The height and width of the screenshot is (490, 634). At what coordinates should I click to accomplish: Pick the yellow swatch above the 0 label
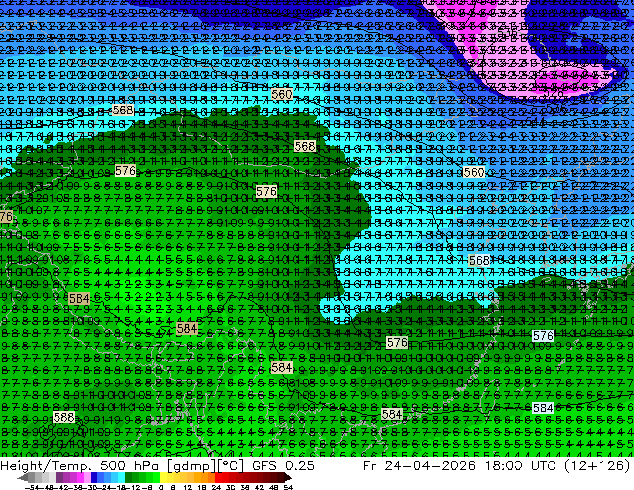click(163, 477)
